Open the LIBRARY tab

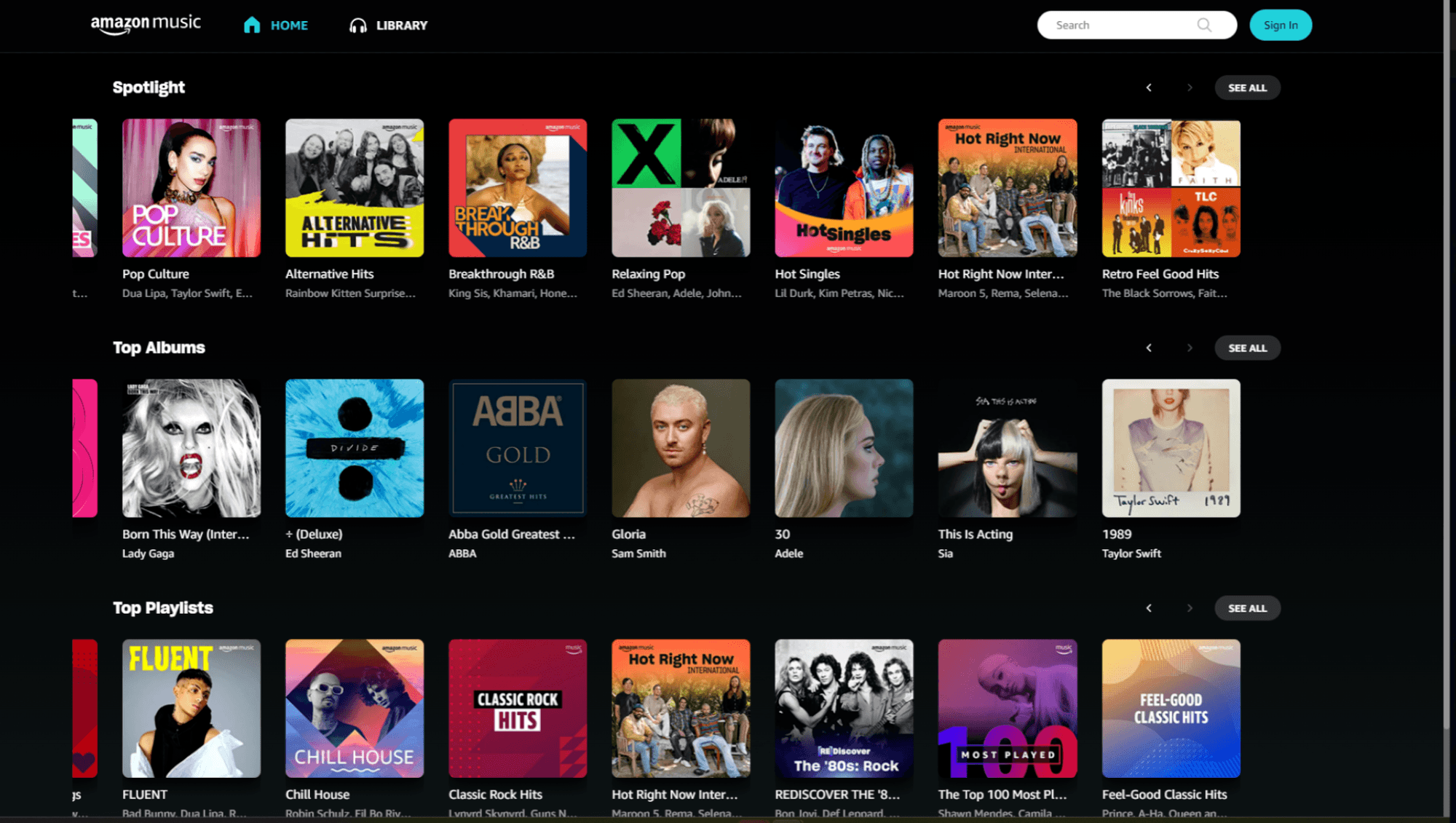tap(388, 25)
